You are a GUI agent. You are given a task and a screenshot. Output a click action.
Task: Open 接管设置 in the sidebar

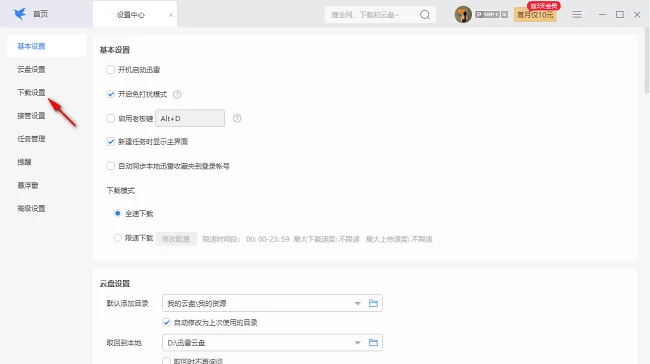click(31, 116)
